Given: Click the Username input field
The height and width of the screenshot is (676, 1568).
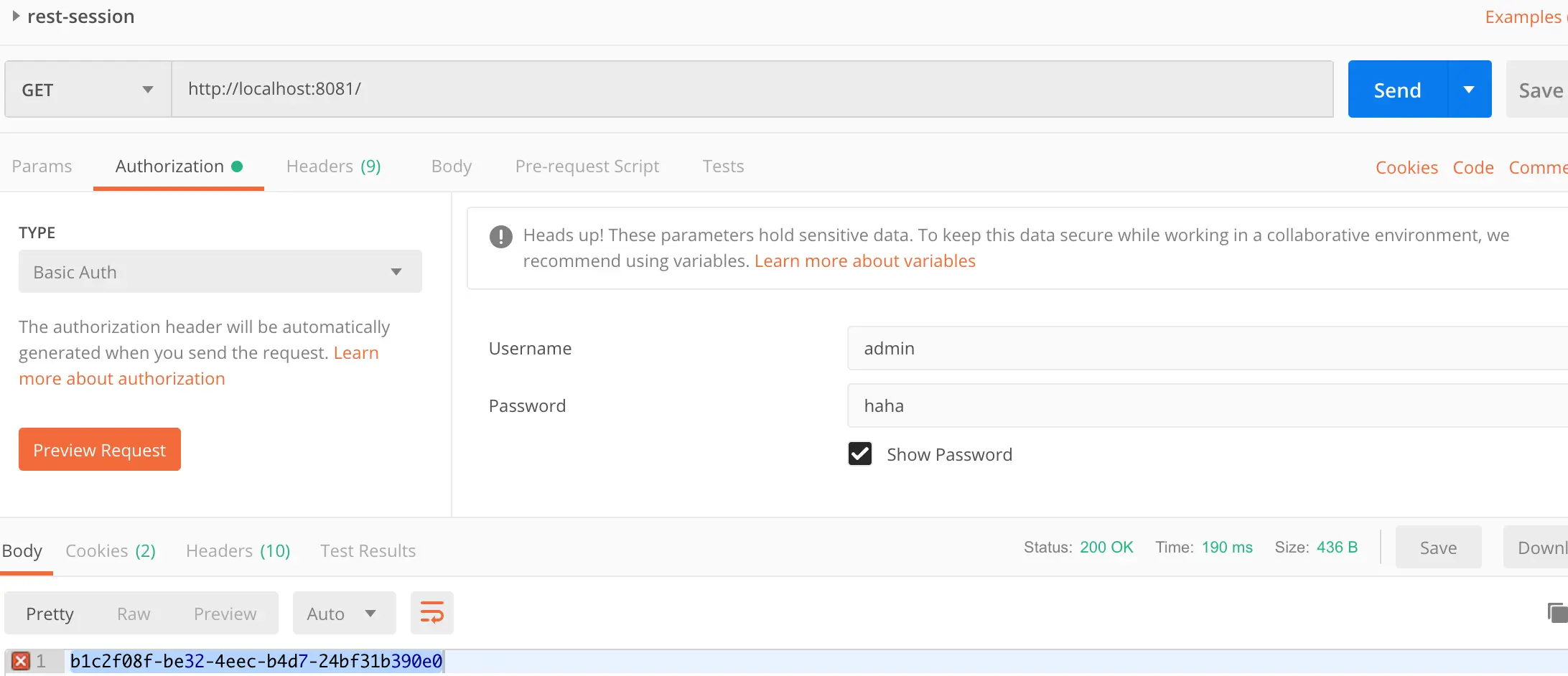Looking at the screenshot, I should (x=1206, y=349).
